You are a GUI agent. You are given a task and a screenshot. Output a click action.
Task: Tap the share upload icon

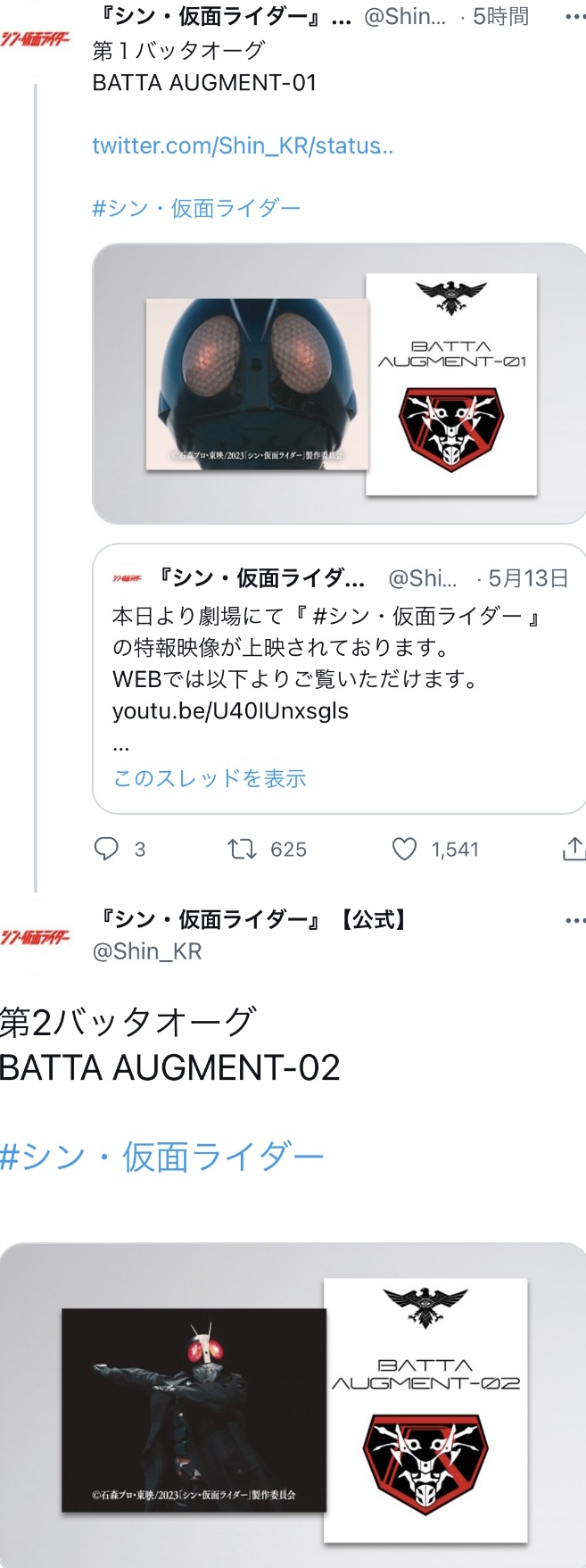(x=574, y=849)
